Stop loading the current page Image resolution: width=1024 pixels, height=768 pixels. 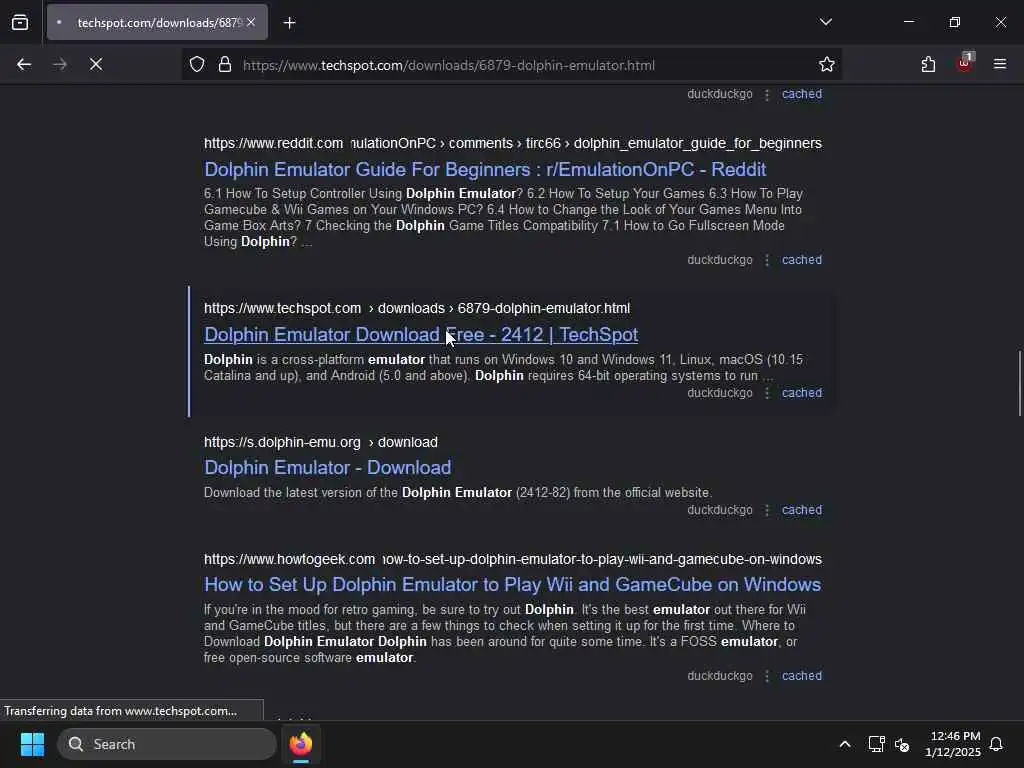coord(95,65)
